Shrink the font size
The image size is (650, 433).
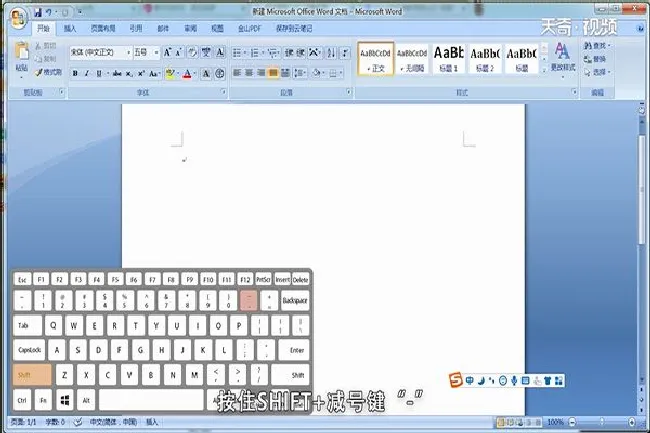point(179,52)
